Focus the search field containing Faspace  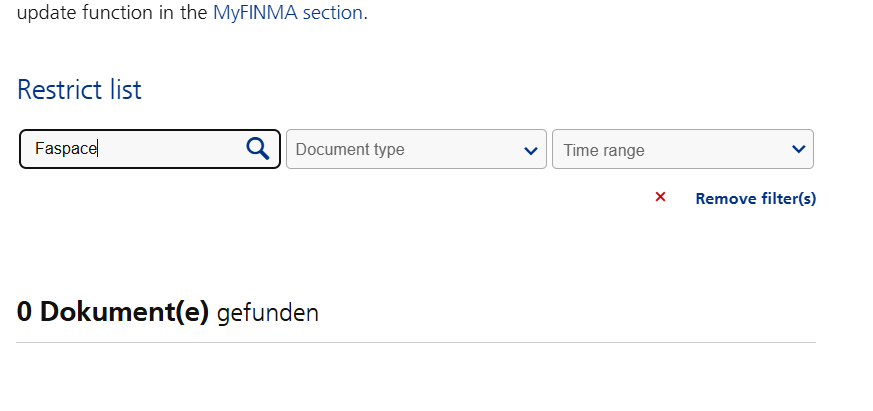point(150,149)
